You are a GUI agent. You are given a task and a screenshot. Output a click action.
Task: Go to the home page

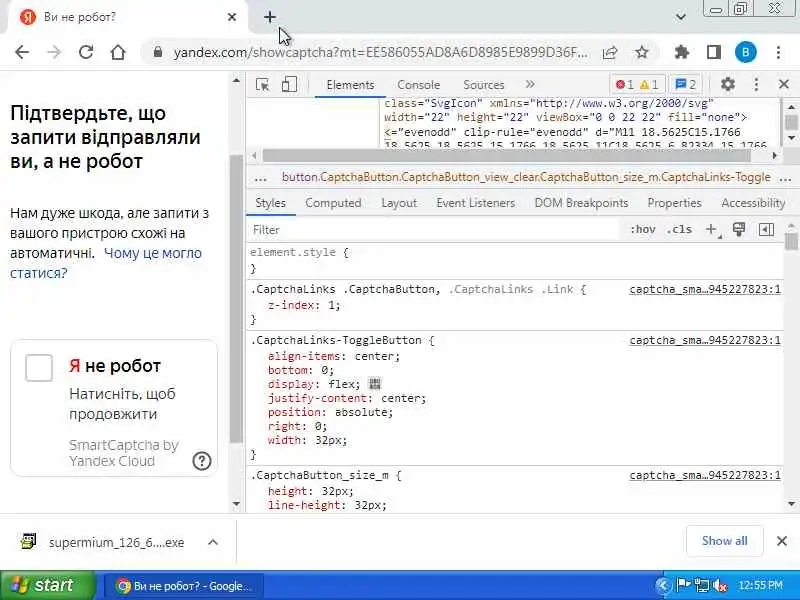click(118, 52)
